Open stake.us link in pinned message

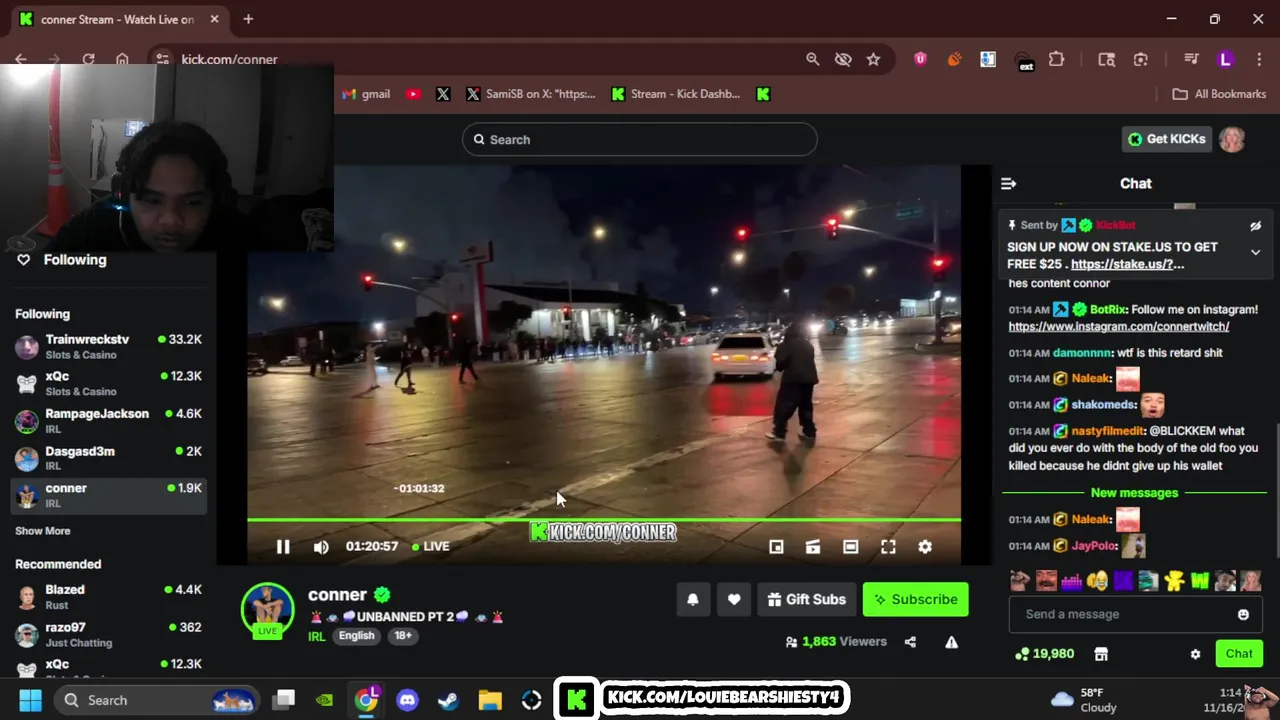[1127, 264]
